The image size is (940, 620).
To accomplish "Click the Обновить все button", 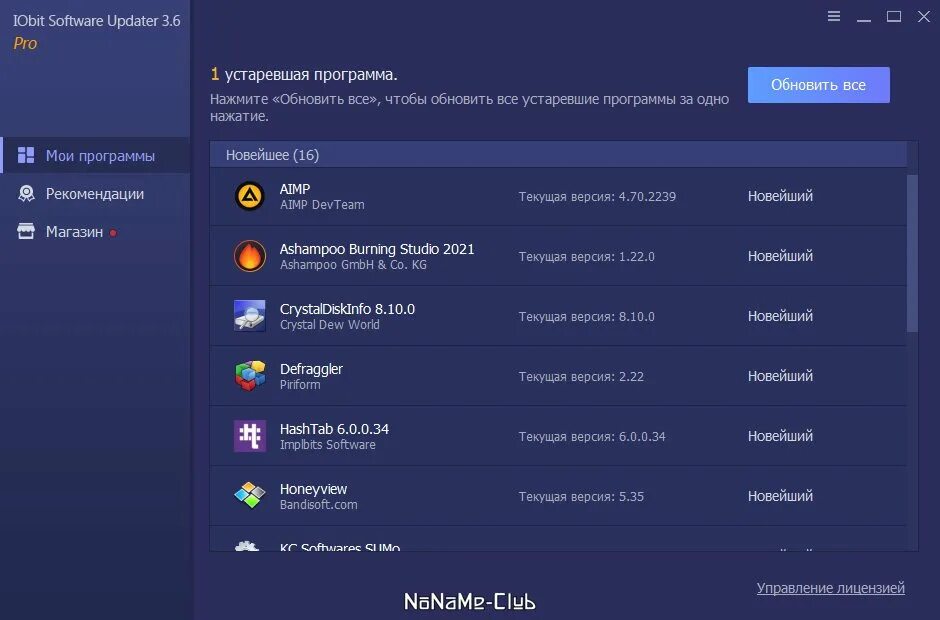I will pyautogui.click(x=818, y=85).
